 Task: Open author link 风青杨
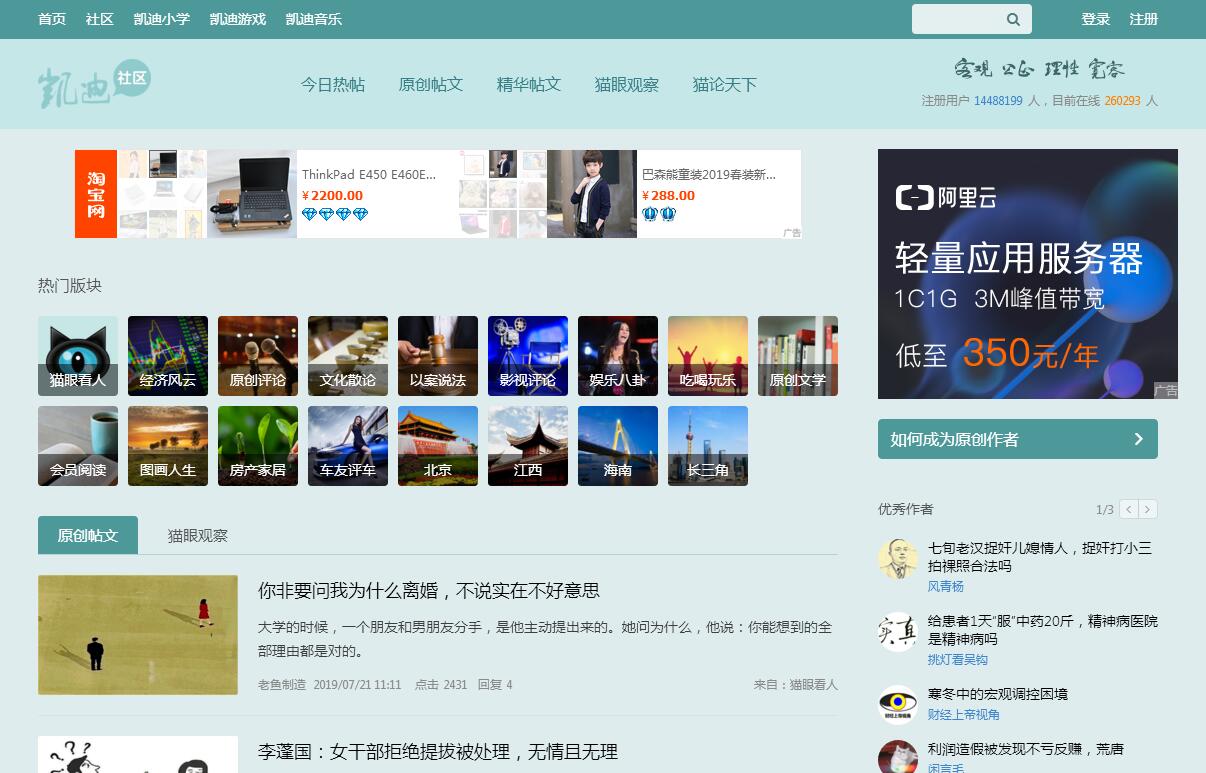click(945, 587)
